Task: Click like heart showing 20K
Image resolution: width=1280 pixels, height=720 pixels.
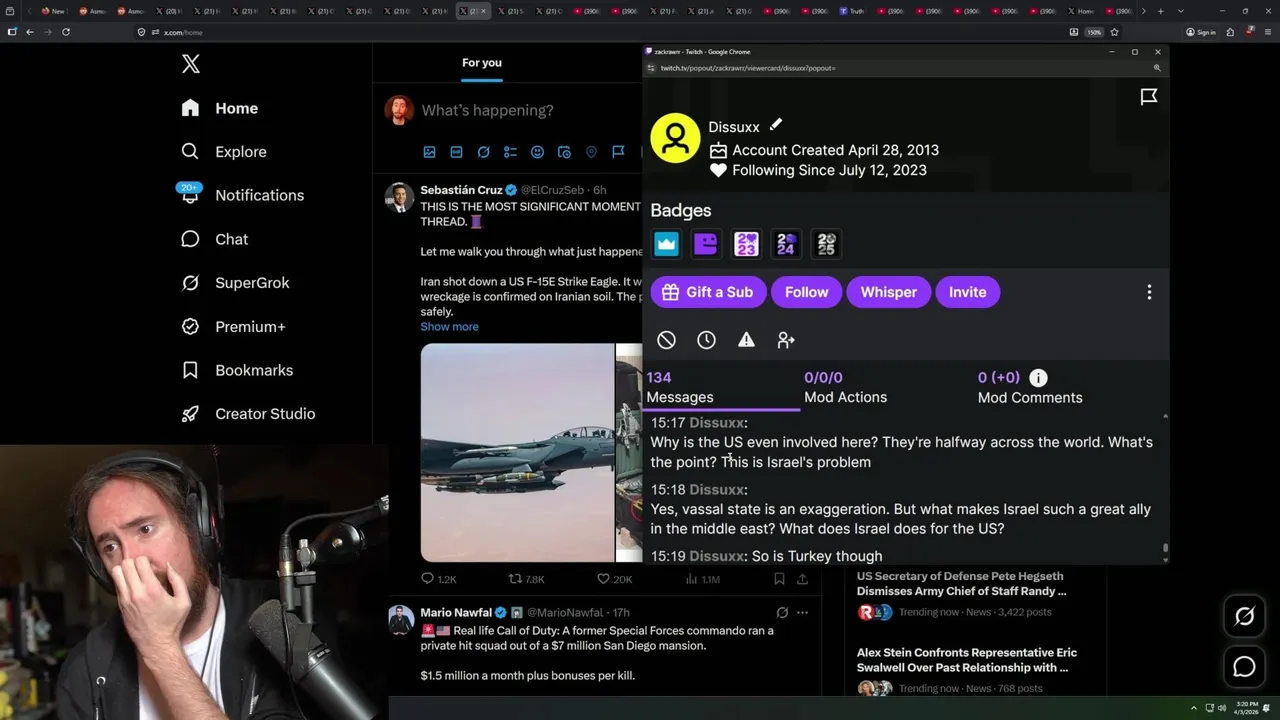Action: [614, 579]
